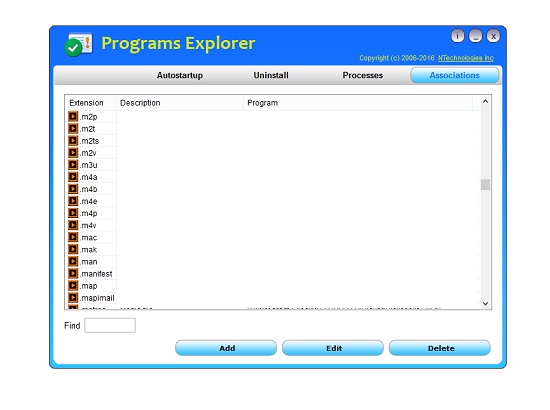Screen dimensions: 550x410
Task: Click the .m4e row icon
Action: [73, 201]
